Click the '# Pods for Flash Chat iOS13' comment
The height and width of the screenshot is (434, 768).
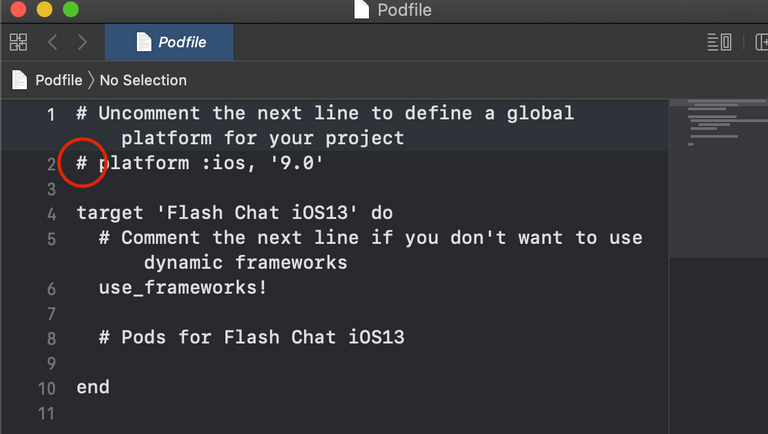point(252,338)
